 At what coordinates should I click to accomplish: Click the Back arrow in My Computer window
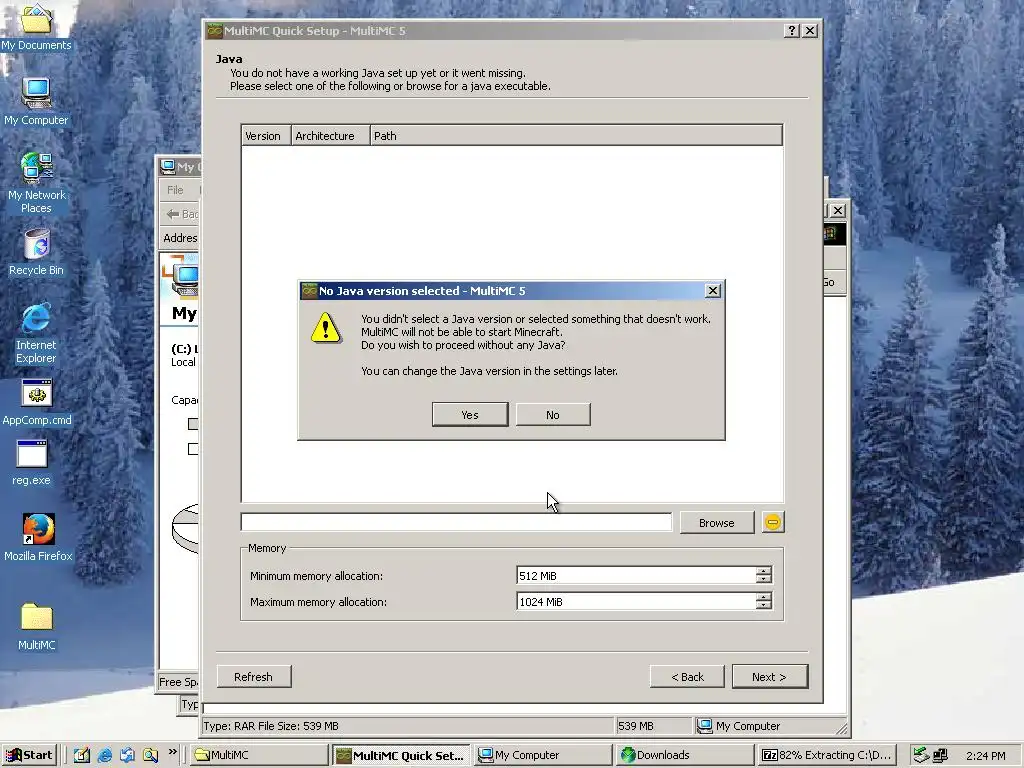pos(182,214)
